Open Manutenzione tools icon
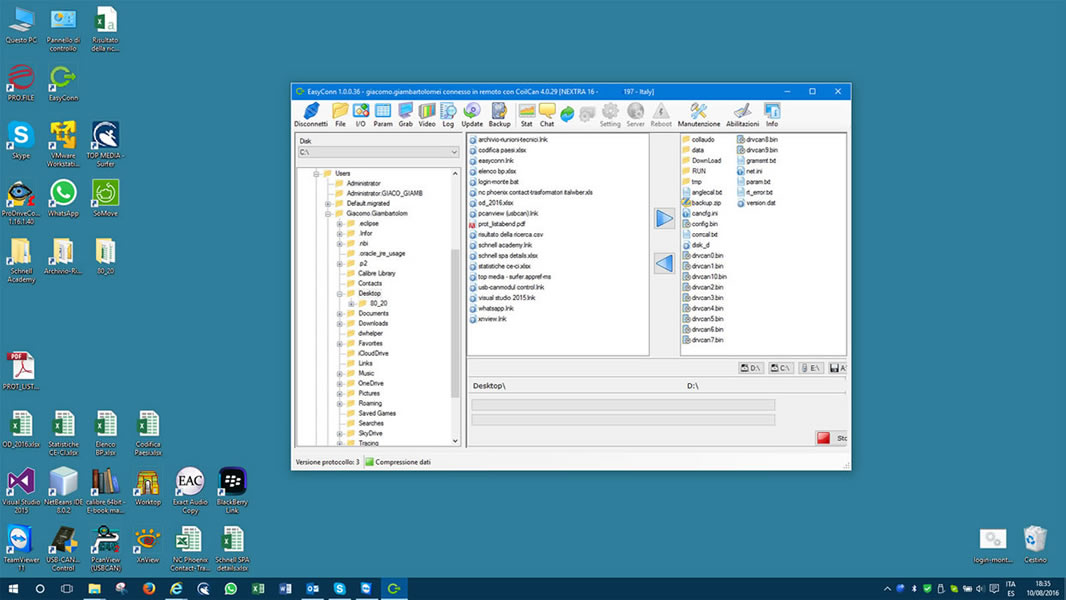1066x600 pixels. tap(698, 115)
